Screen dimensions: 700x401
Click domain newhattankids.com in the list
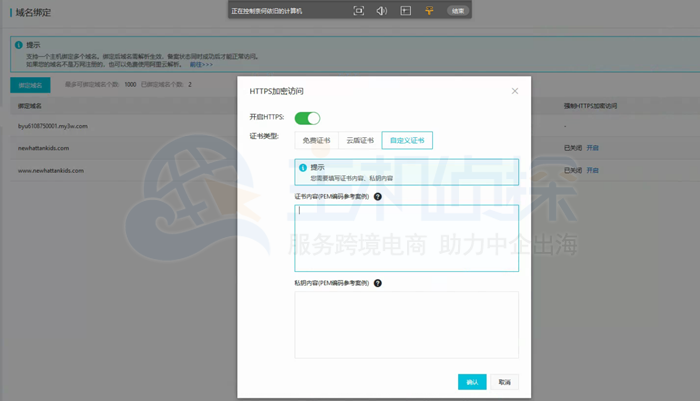[x=43, y=148]
